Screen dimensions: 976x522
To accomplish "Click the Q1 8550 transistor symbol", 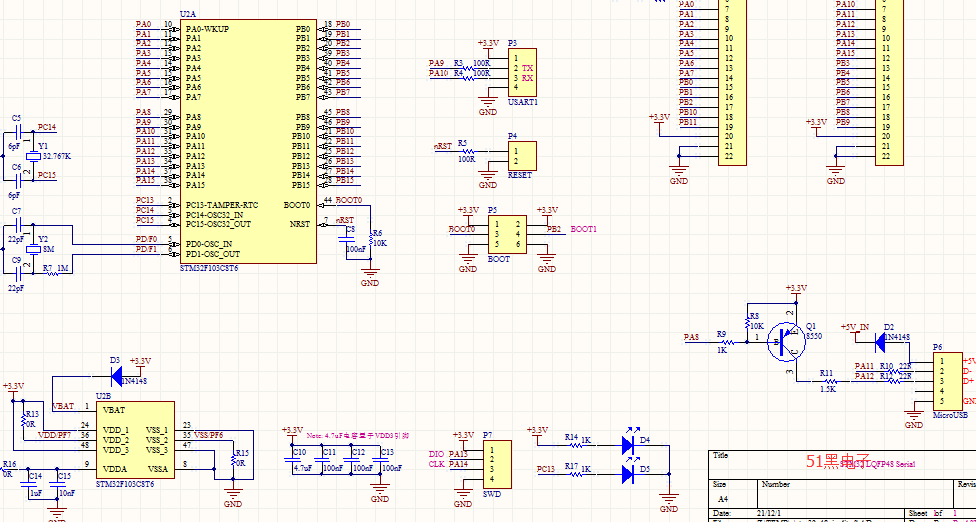I will 784,341.
